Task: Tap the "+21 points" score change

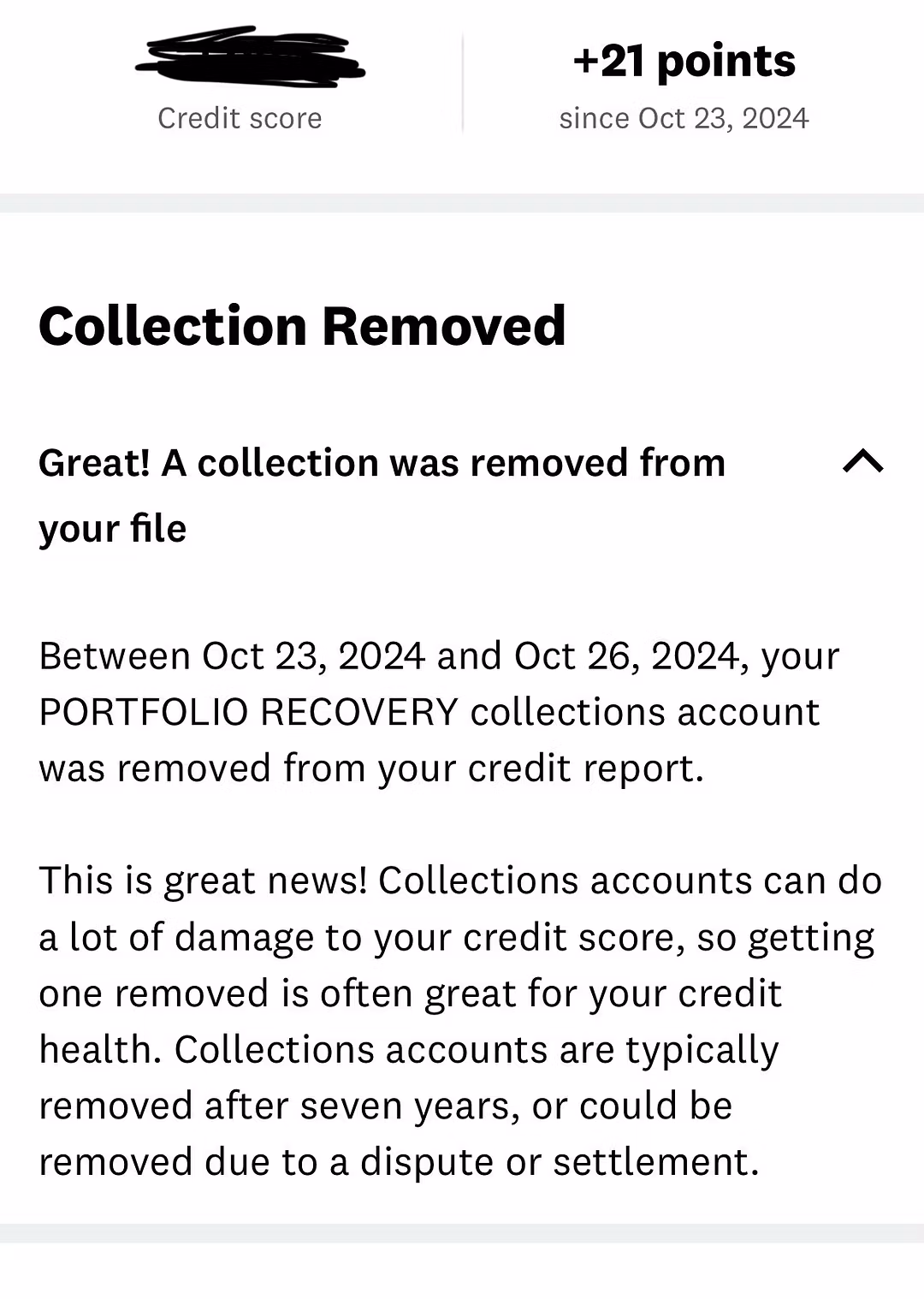Action: [684, 62]
